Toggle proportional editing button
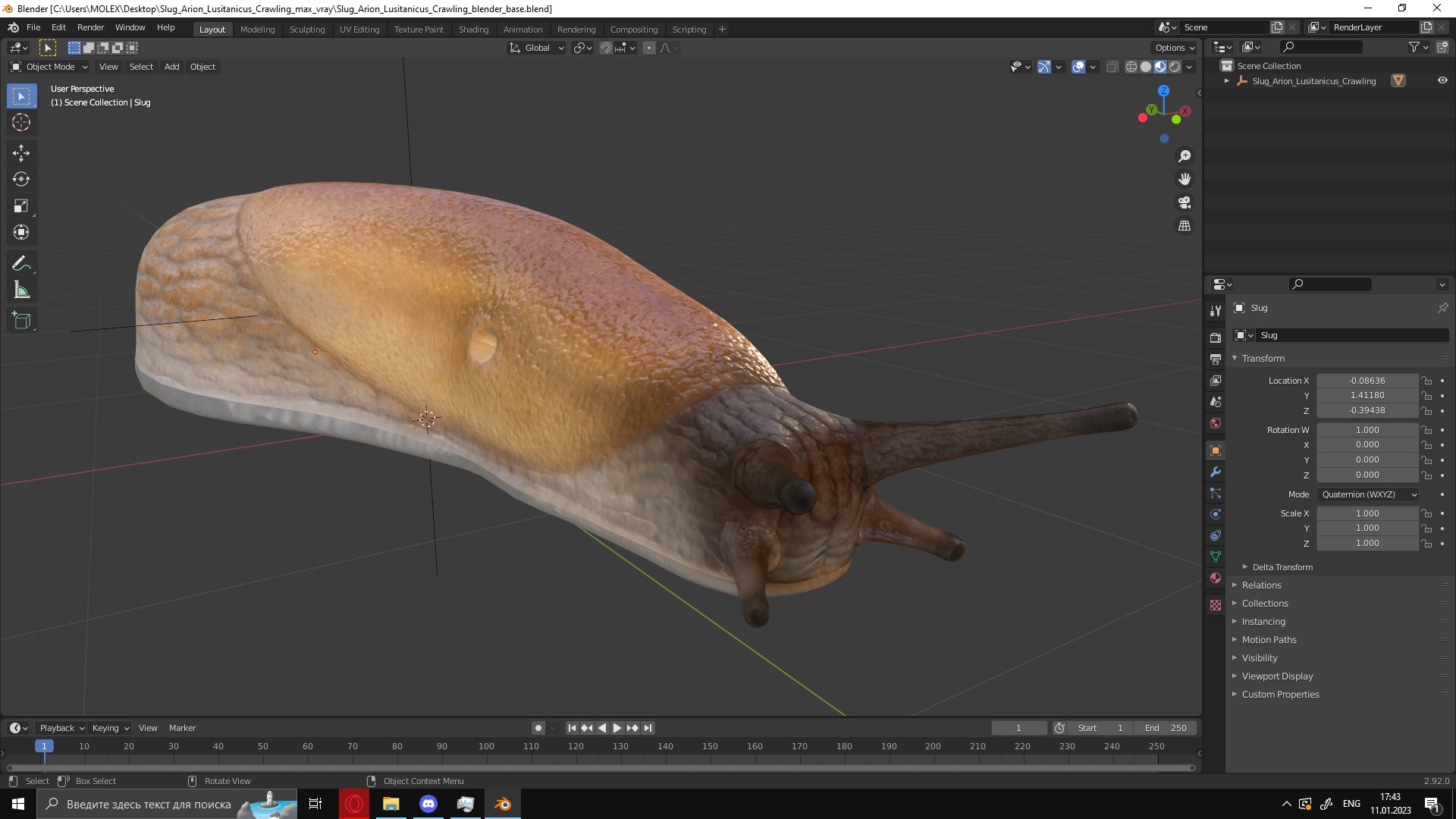1456x819 pixels. pos(649,48)
